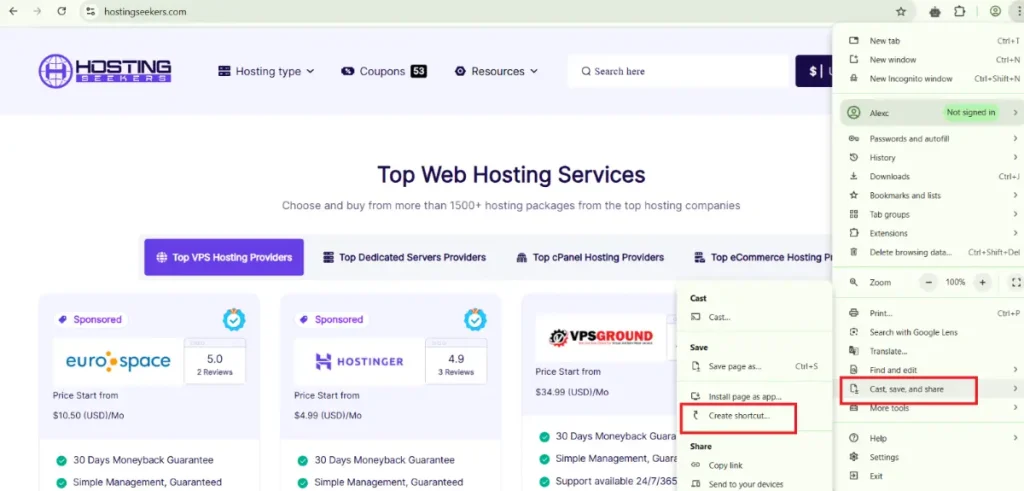Select Top Dedicated Servers Providers tab

[405, 257]
